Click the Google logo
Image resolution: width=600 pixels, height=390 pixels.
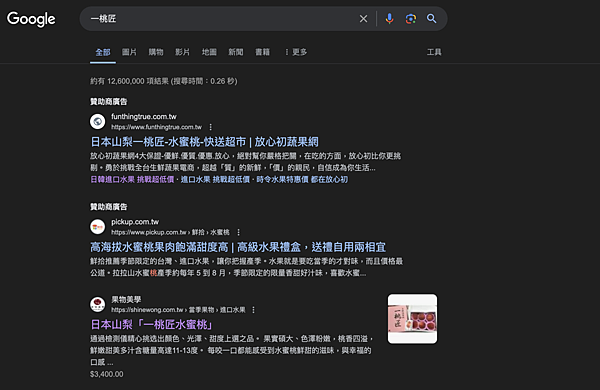(31, 19)
